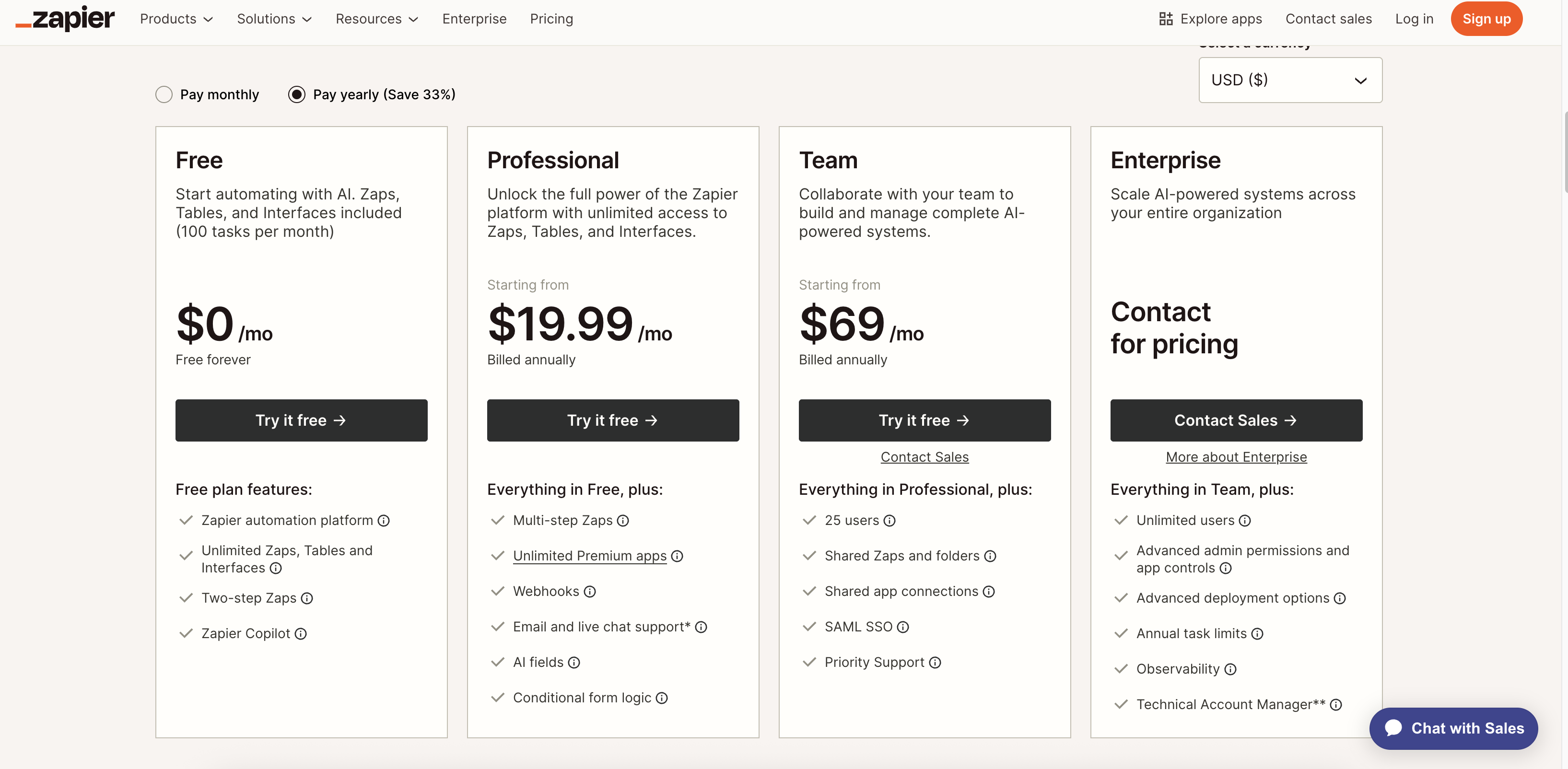Open More about Enterprise link
Viewport: 1568px width, 769px height.
[1236, 457]
